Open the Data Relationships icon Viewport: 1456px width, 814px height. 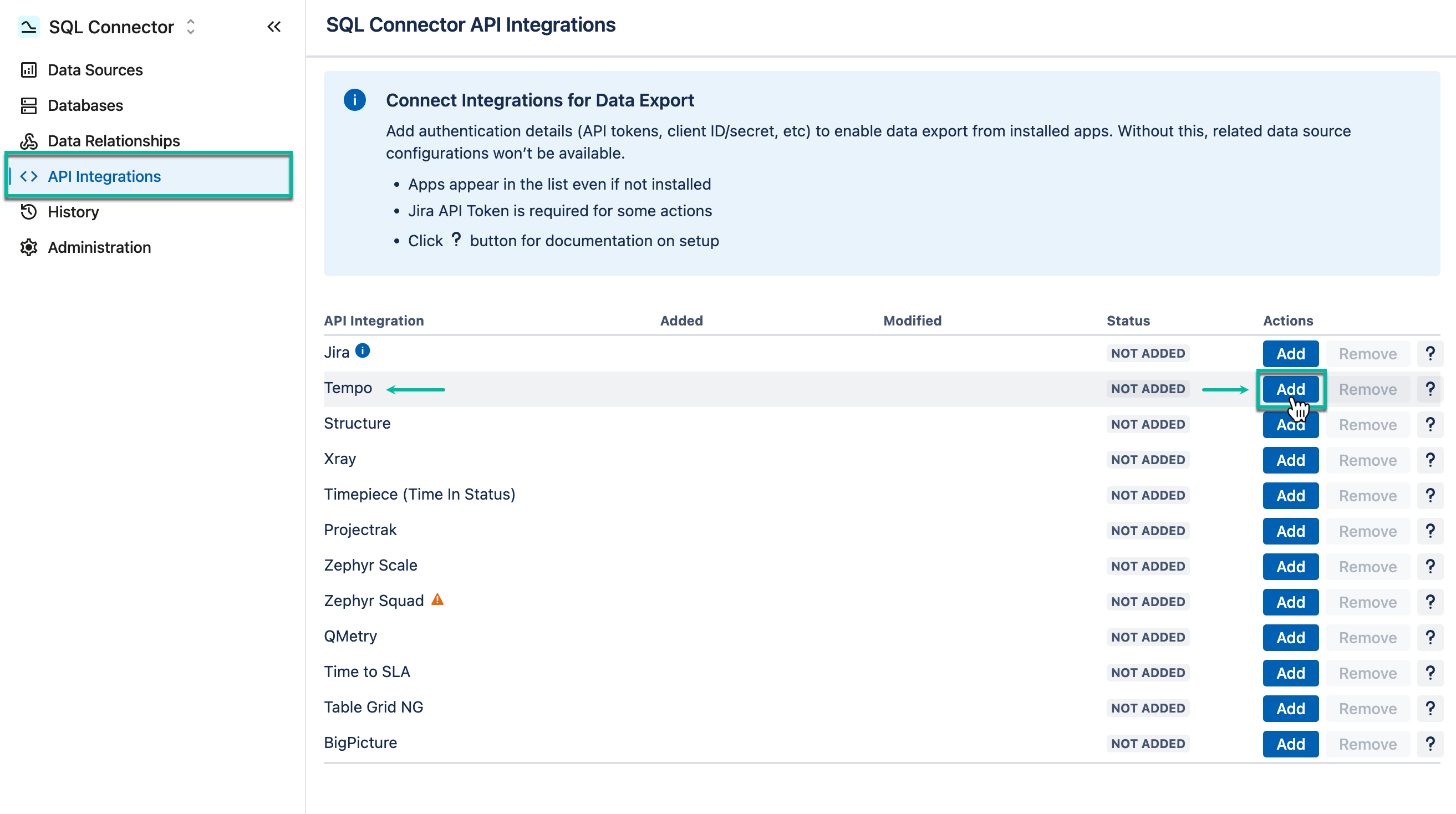tap(29, 141)
